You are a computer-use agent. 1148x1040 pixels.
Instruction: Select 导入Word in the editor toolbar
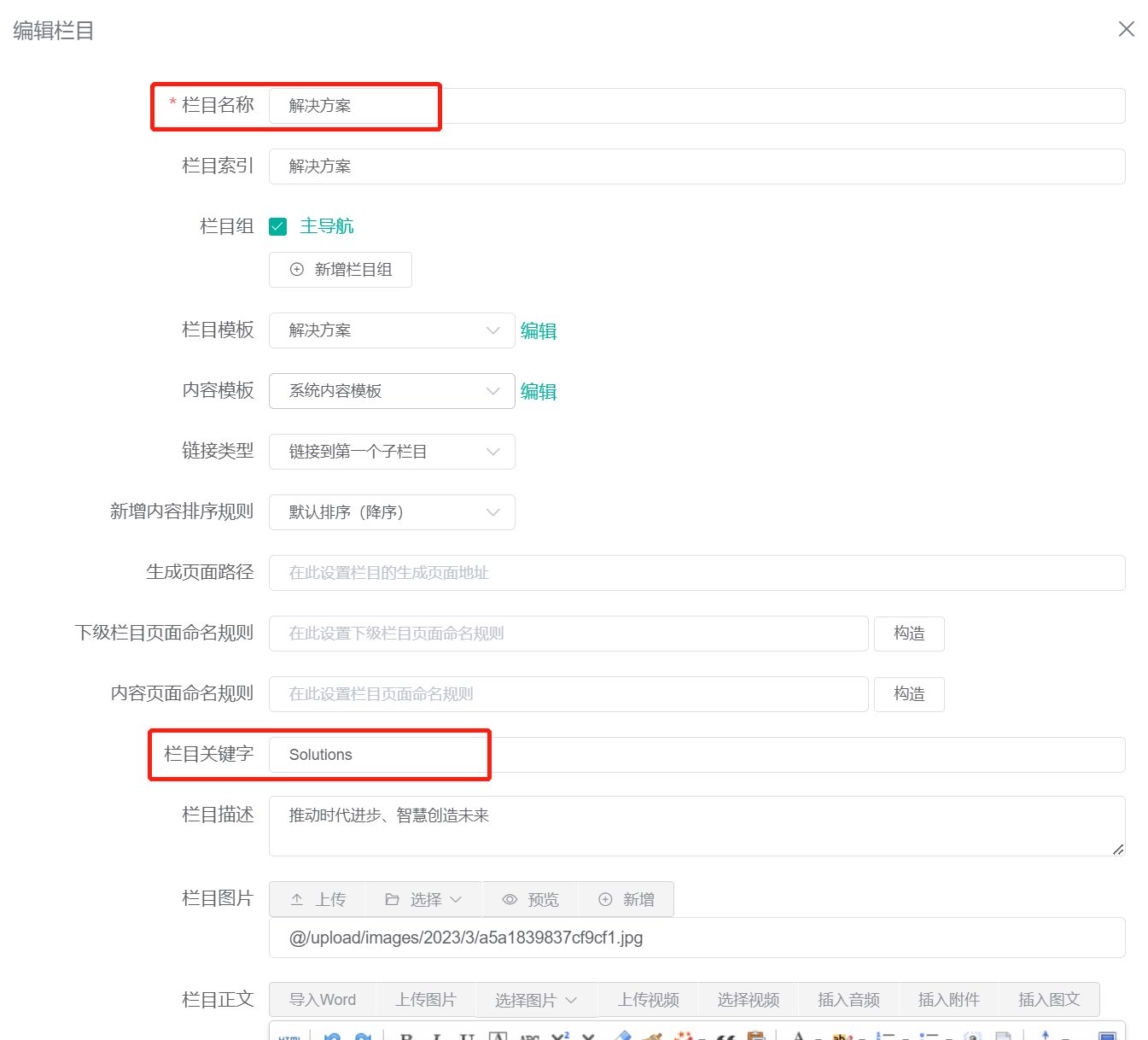(322, 1000)
